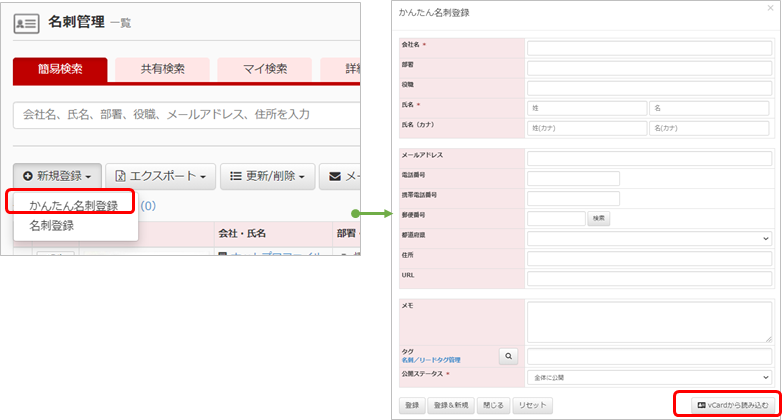Switch to the 共有検索 tab
Screen dimensions: 782x420
pyautogui.click(x=162, y=69)
